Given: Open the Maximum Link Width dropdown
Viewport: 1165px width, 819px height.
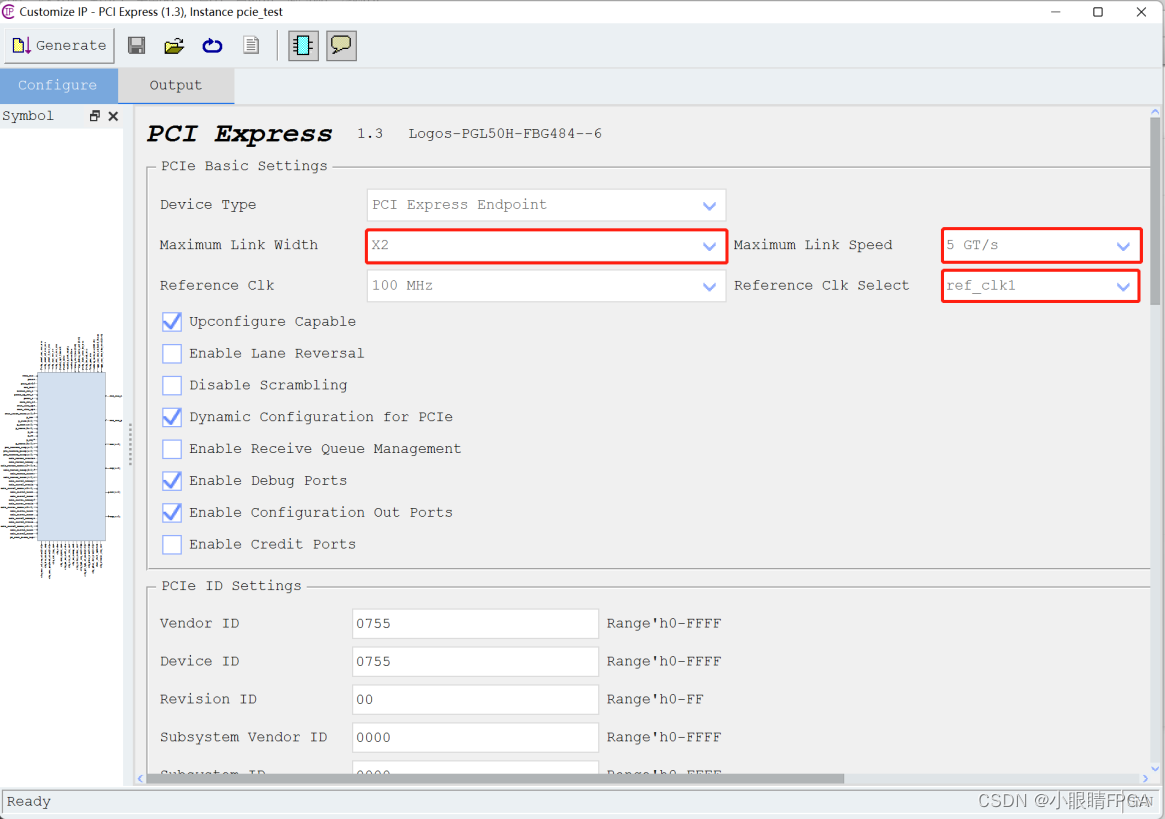Looking at the screenshot, I should [546, 245].
